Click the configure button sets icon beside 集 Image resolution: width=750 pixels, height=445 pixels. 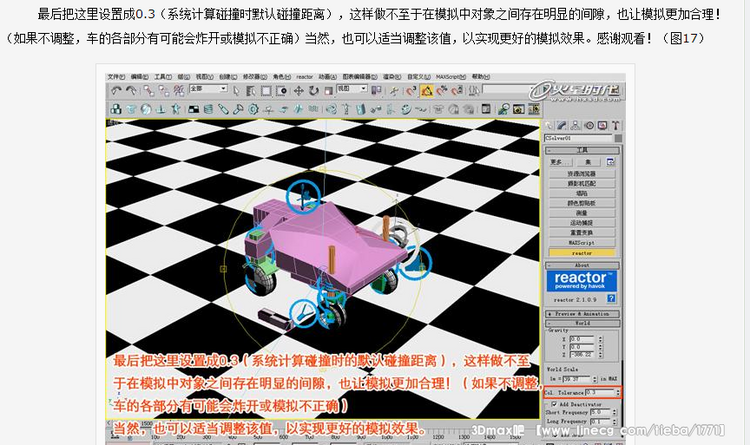[610, 162]
